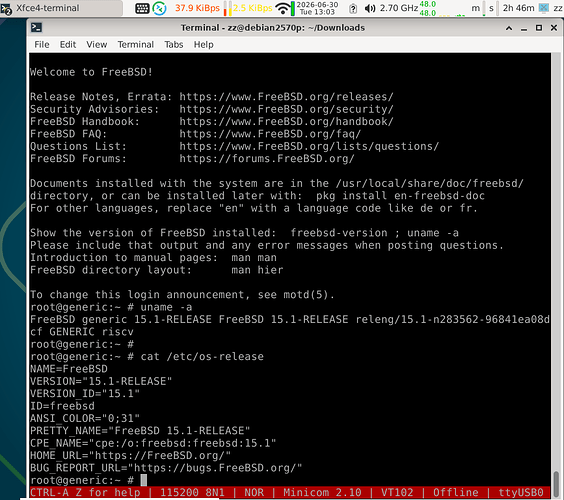Screen dimensions: 564x500
Task: Click the forums.FreeBSD.org URL
Action: [267, 159]
